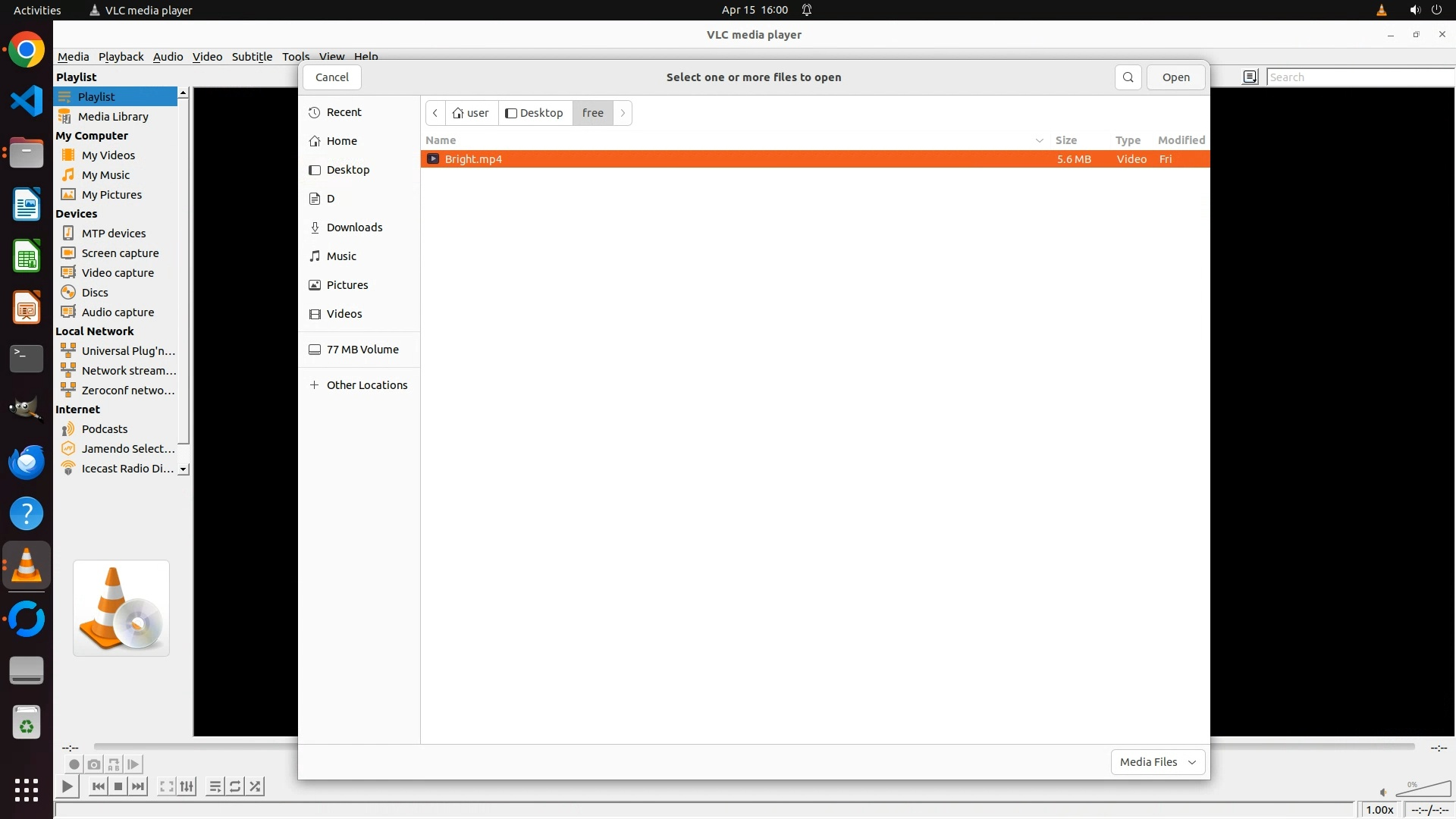Image resolution: width=1456 pixels, height=819 pixels.
Task: Click the path bar forward chevron
Action: (623, 113)
